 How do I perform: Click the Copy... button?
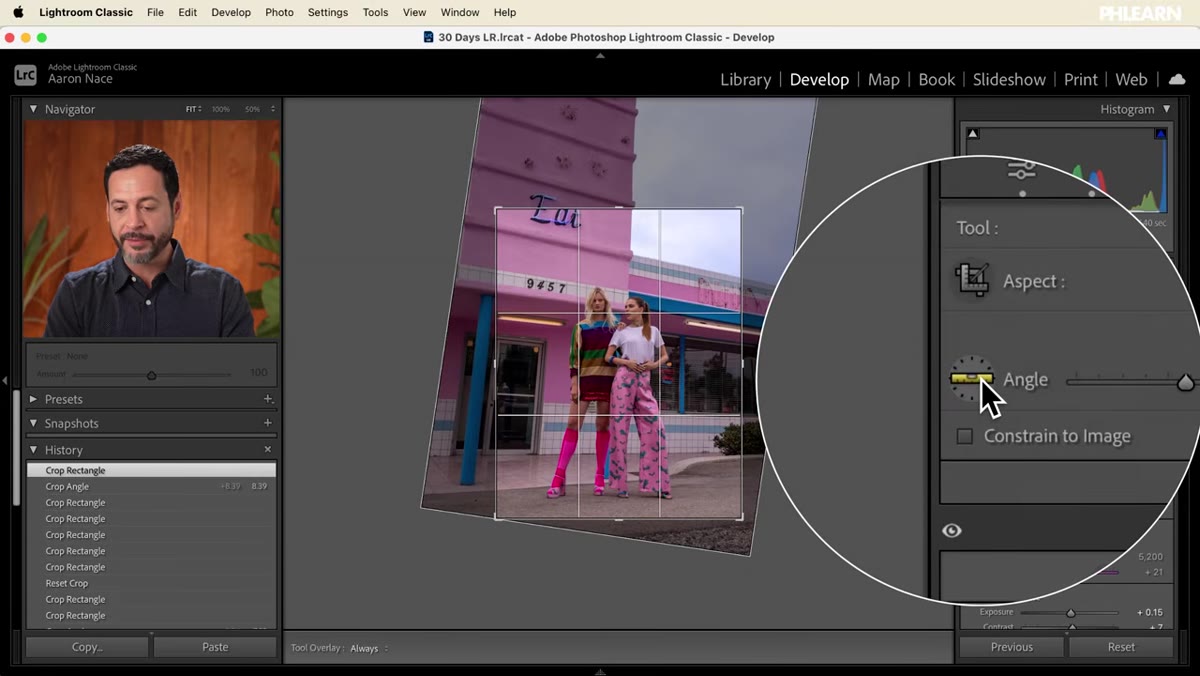point(87,647)
